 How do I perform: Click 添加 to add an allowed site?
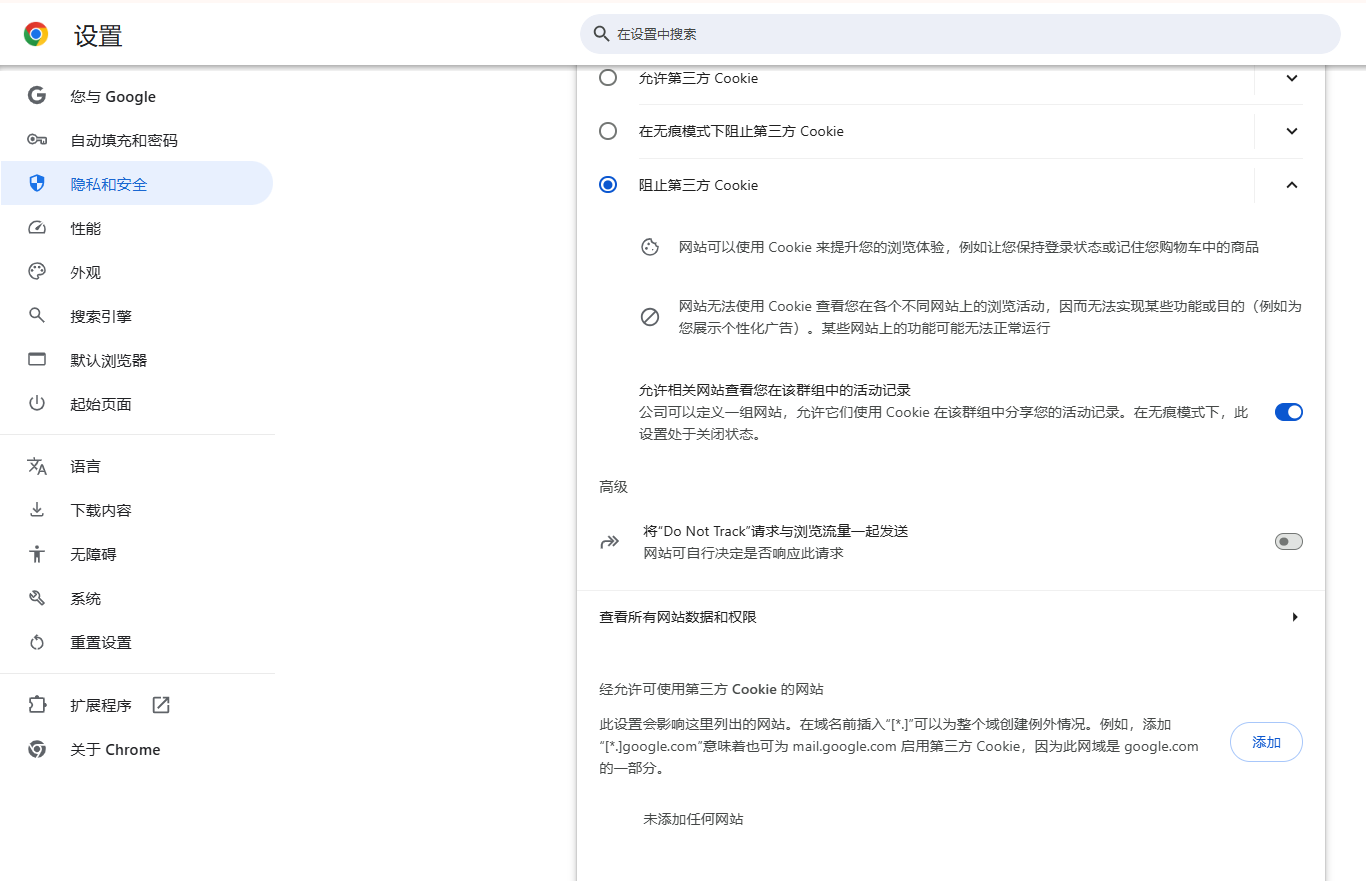(x=1266, y=742)
